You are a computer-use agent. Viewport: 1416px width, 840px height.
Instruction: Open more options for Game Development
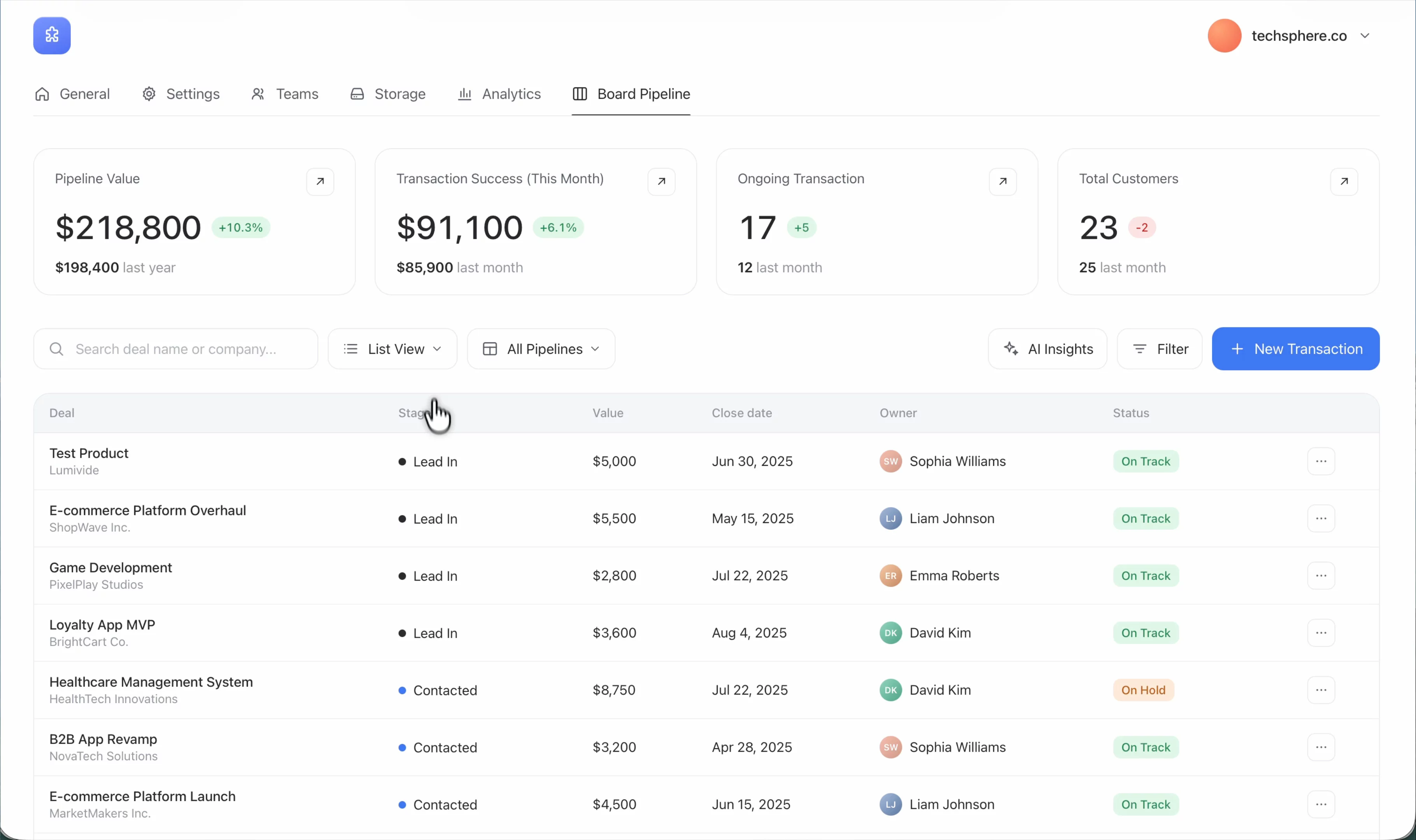pos(1321,576)
